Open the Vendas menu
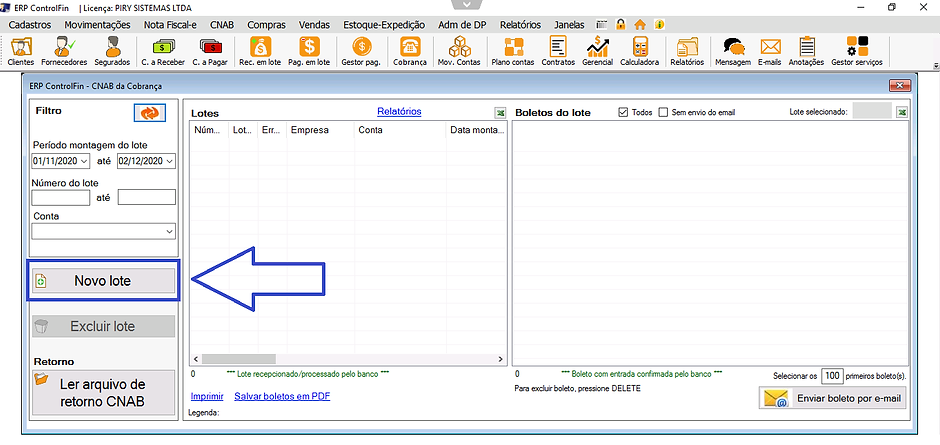 coord(314,25)
